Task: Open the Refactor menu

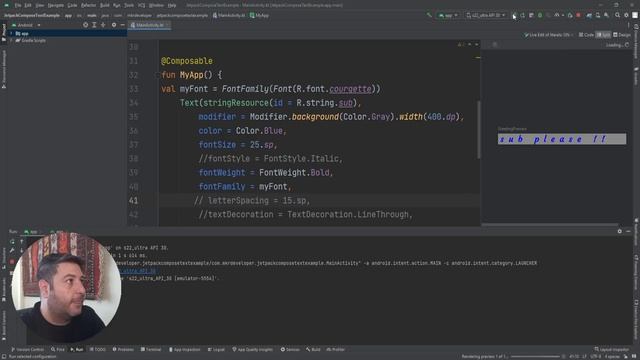Action: [88, 5]
